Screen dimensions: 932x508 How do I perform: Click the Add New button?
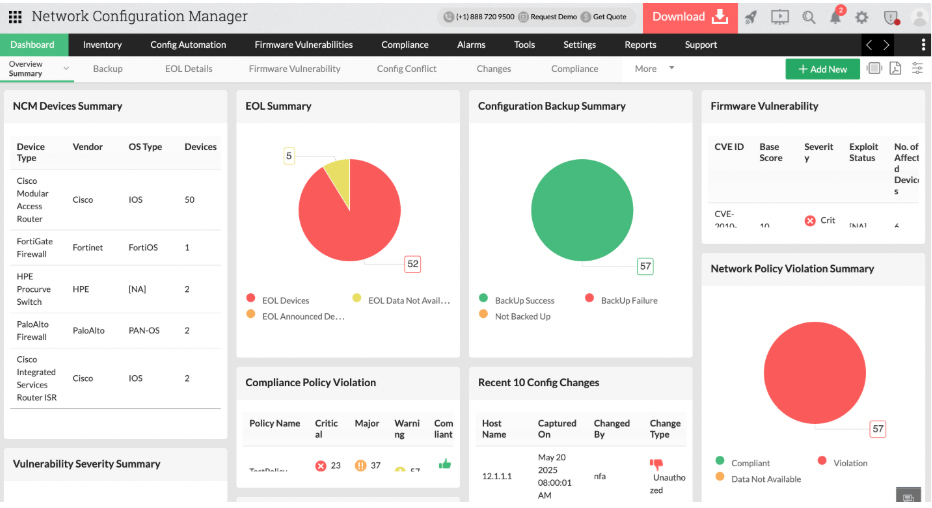(x=822, y=69)
